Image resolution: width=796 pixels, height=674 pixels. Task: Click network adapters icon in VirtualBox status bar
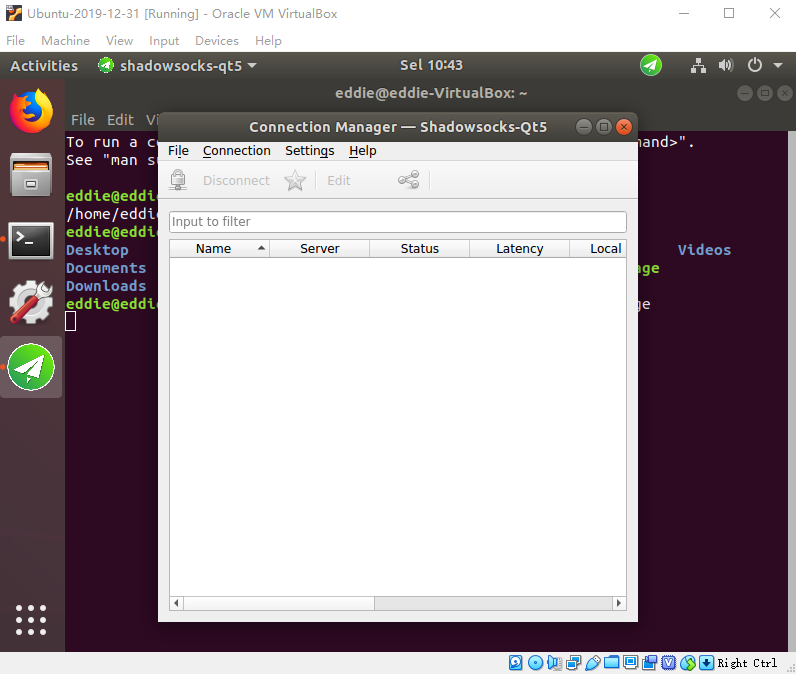coord(574,662)
